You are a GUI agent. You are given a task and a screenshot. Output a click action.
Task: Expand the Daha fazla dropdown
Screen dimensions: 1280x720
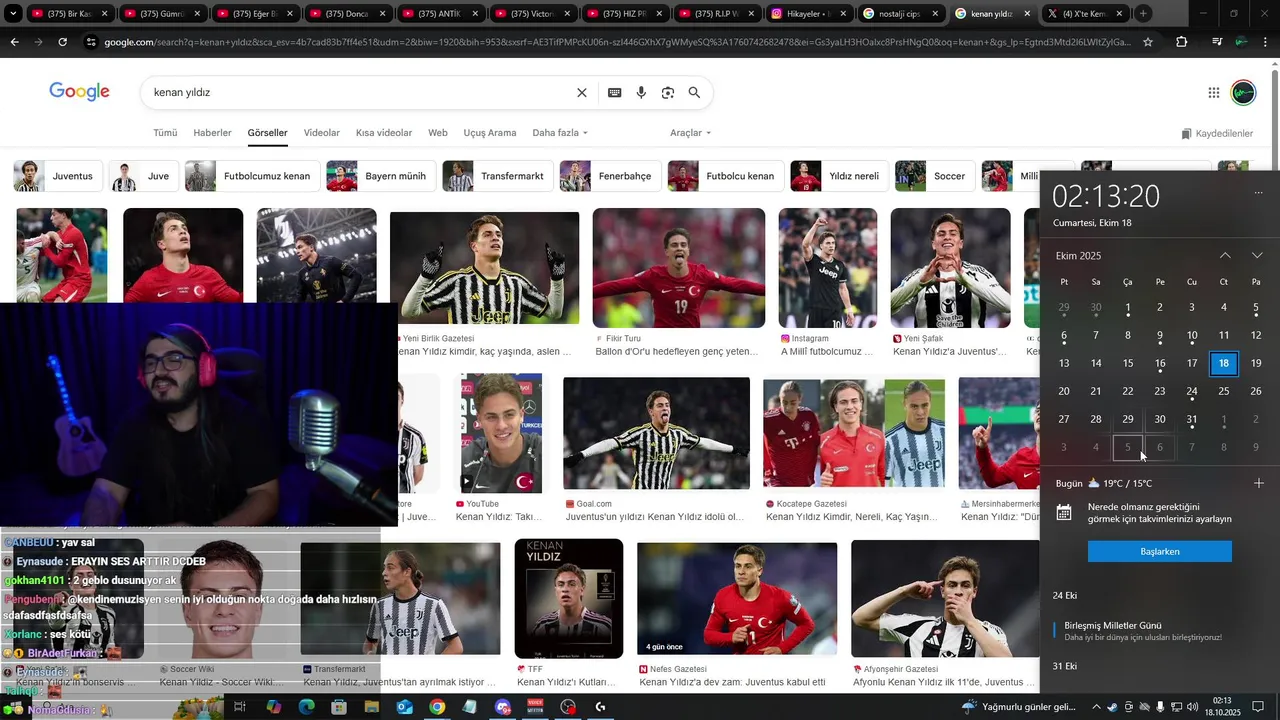click(560, 133)
